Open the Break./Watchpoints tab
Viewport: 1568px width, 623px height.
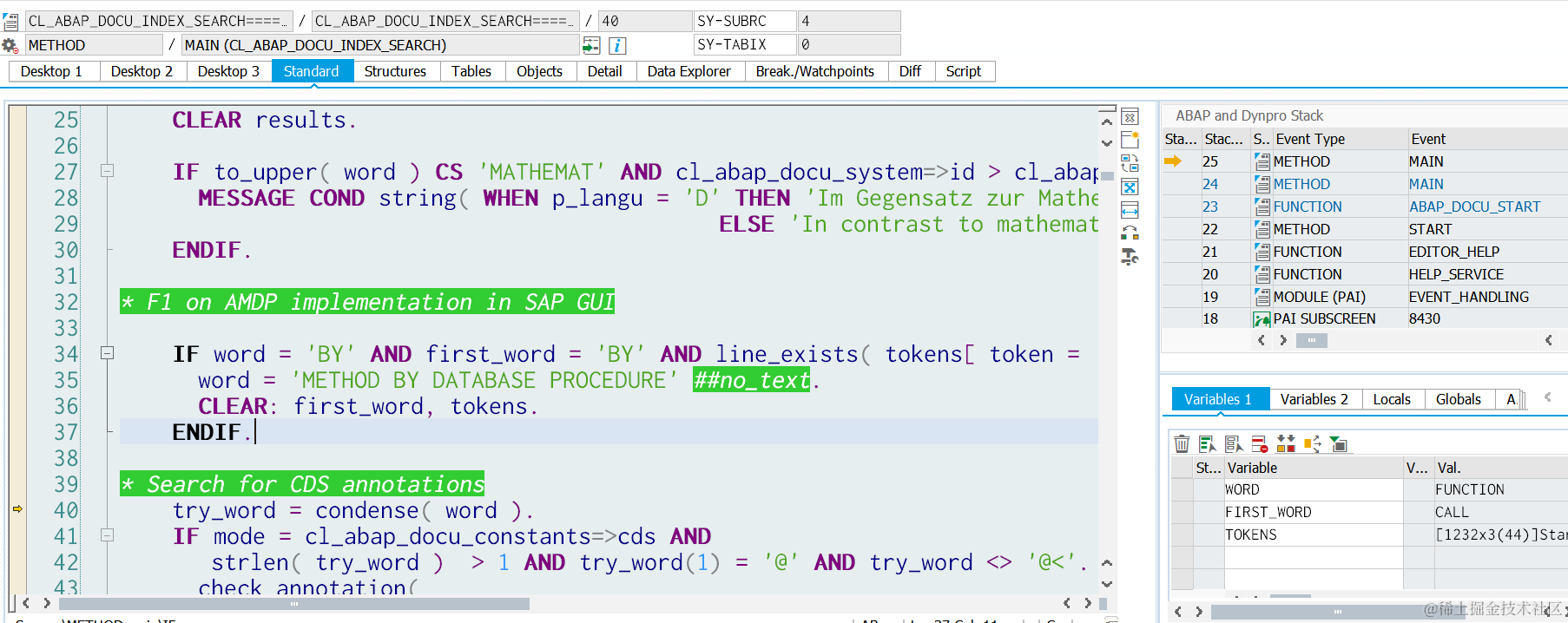click(815, 71)
